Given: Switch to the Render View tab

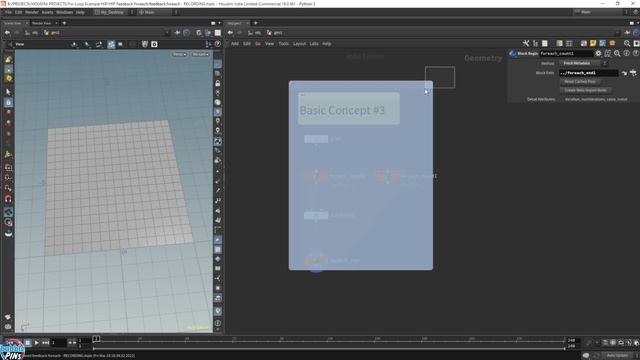Looking at the screenshot, I should [x=42, y=23].
